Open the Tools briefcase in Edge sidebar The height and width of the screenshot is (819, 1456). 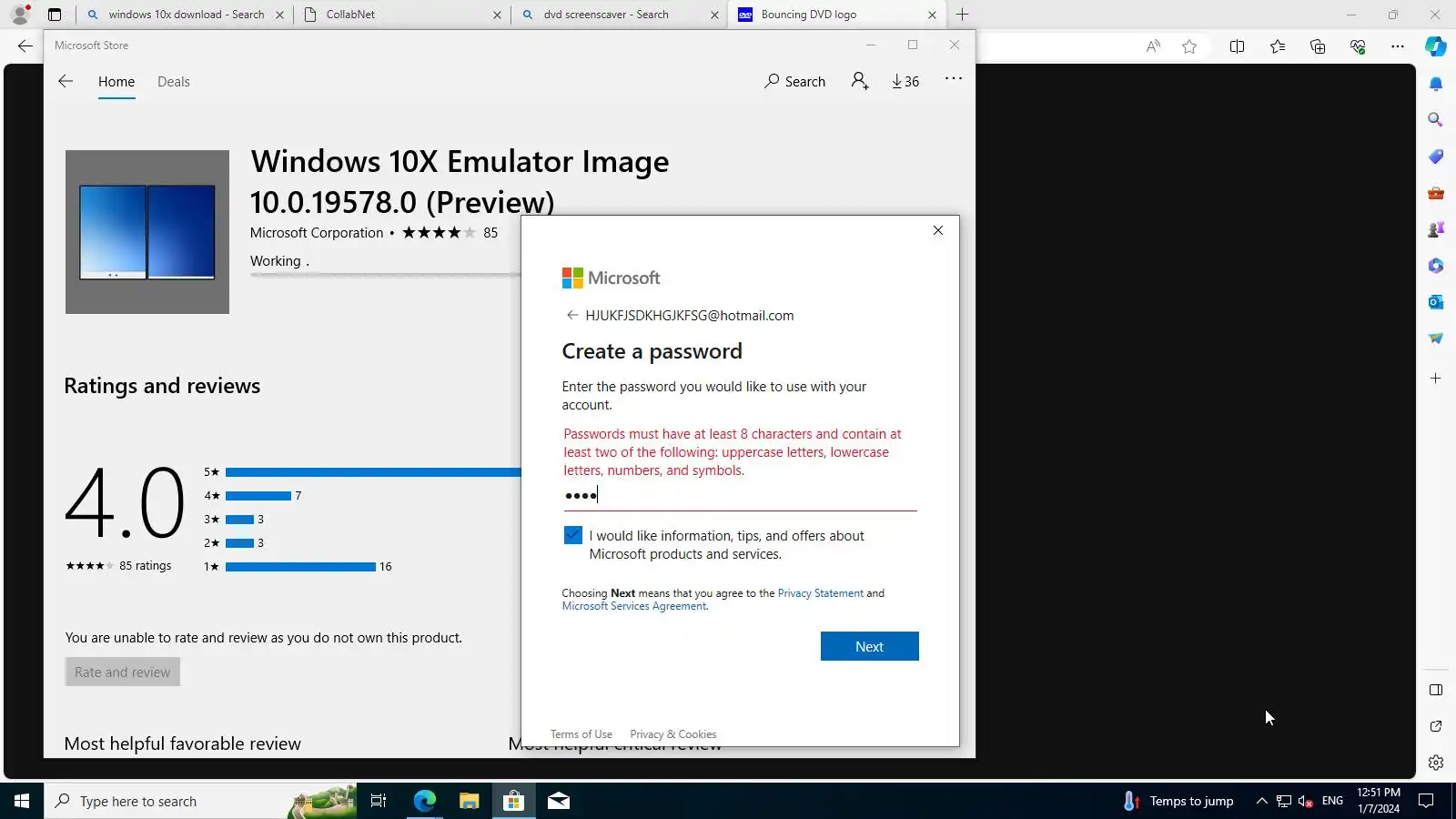(1436, 193)
